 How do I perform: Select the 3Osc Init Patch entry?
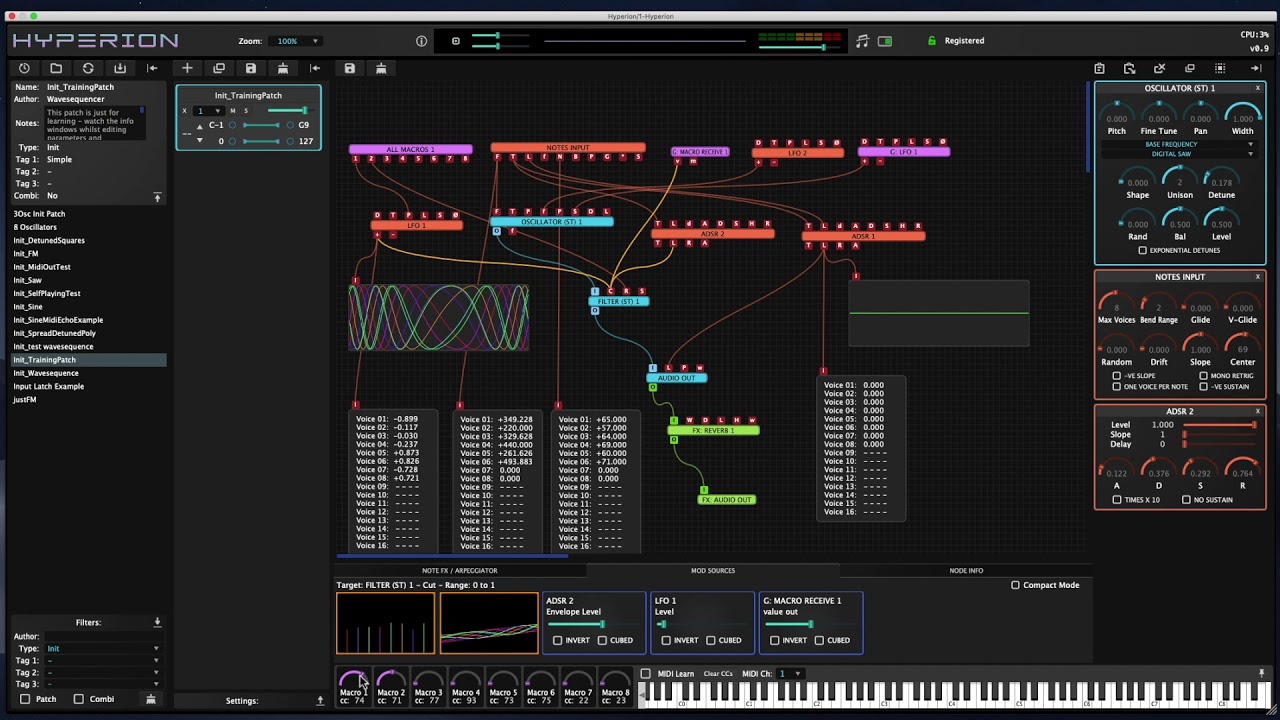(88, 214)
